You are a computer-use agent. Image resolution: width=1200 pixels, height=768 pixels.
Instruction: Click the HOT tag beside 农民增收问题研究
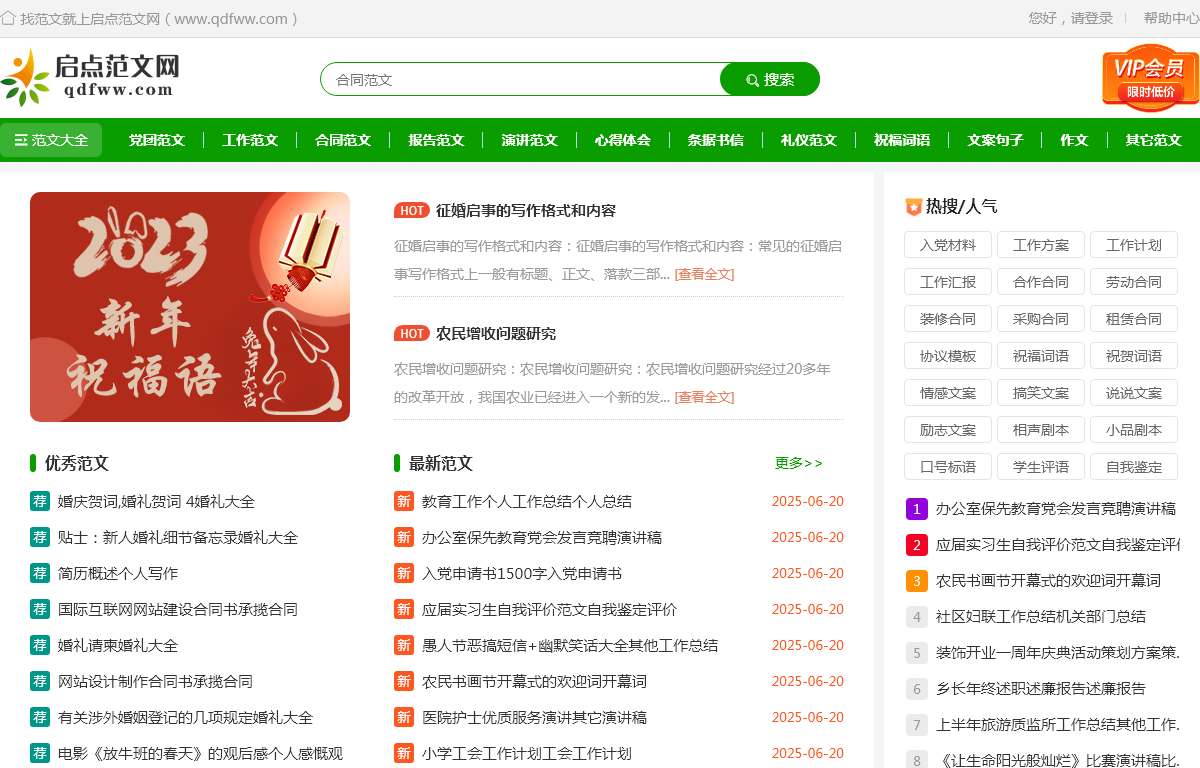(412, 334)
